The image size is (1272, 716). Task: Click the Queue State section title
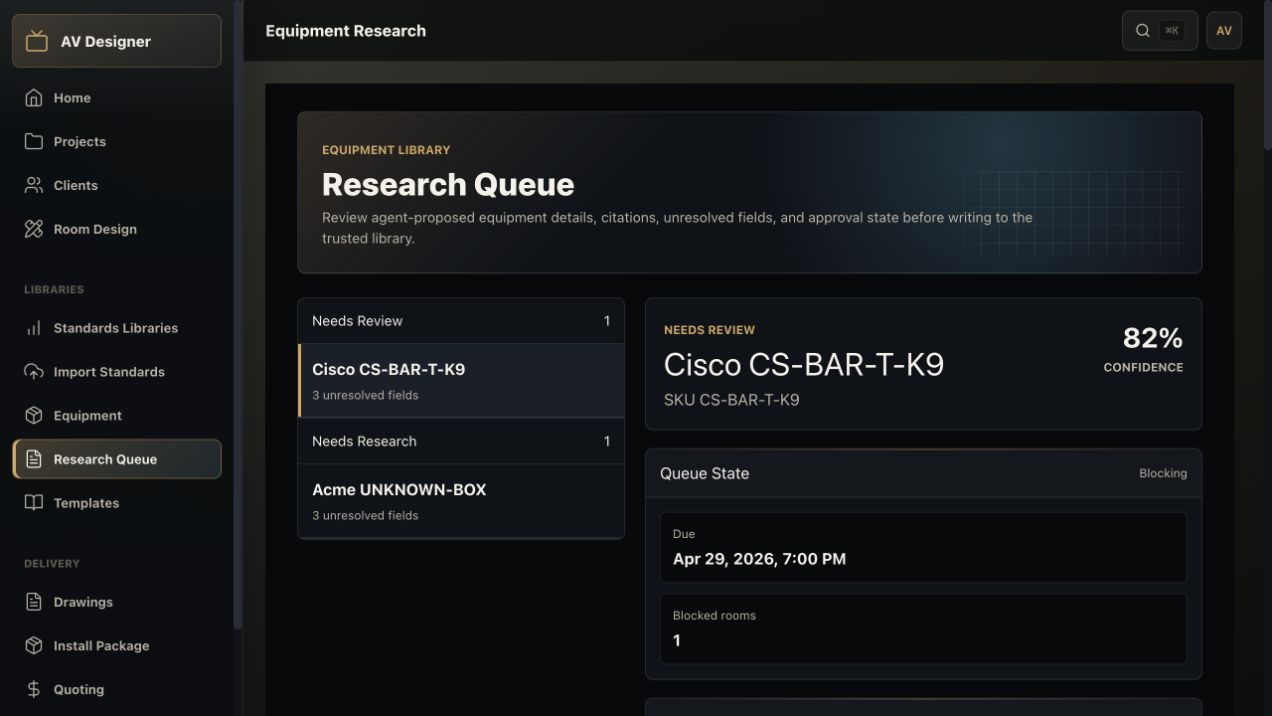coord(704,473)
